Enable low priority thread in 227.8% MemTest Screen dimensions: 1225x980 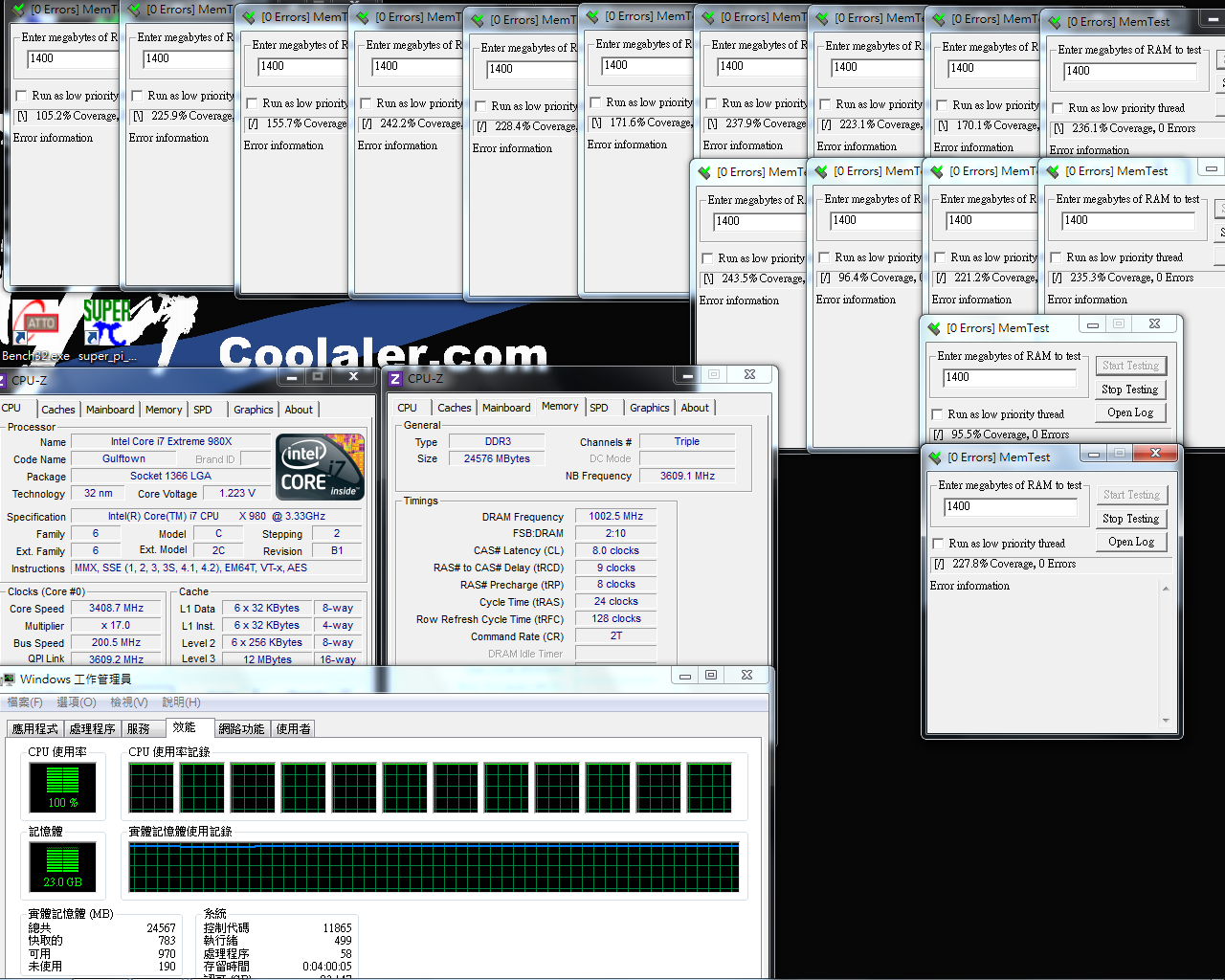click(938, 544)
